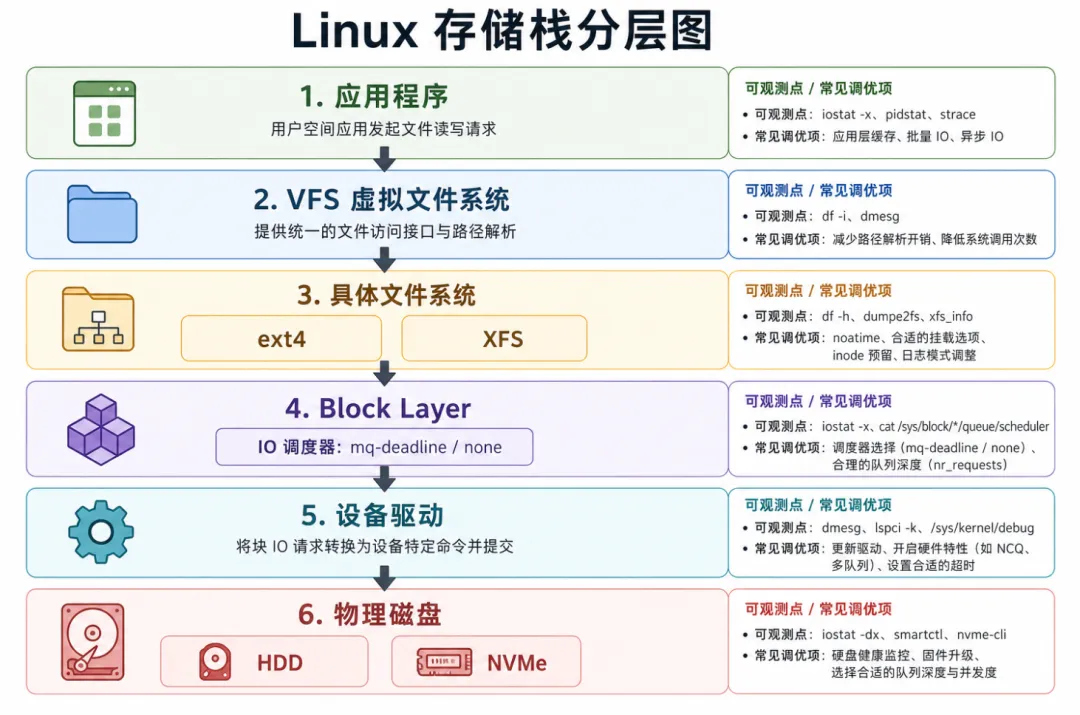
Task: Click the line df -h、dumpe2fs、xfs_info
Action: [897, 316]
